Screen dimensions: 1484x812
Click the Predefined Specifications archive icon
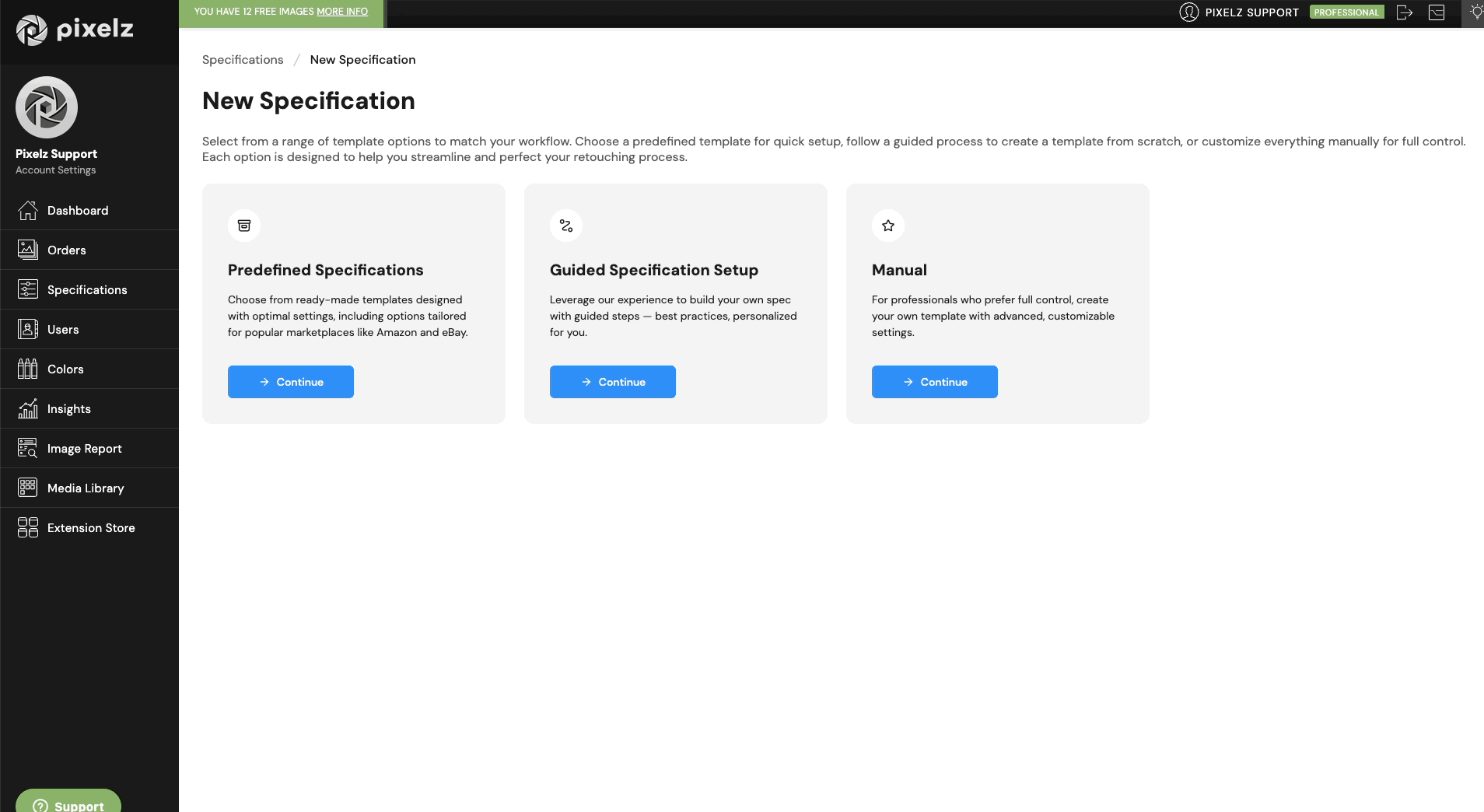tap(244, 226)
